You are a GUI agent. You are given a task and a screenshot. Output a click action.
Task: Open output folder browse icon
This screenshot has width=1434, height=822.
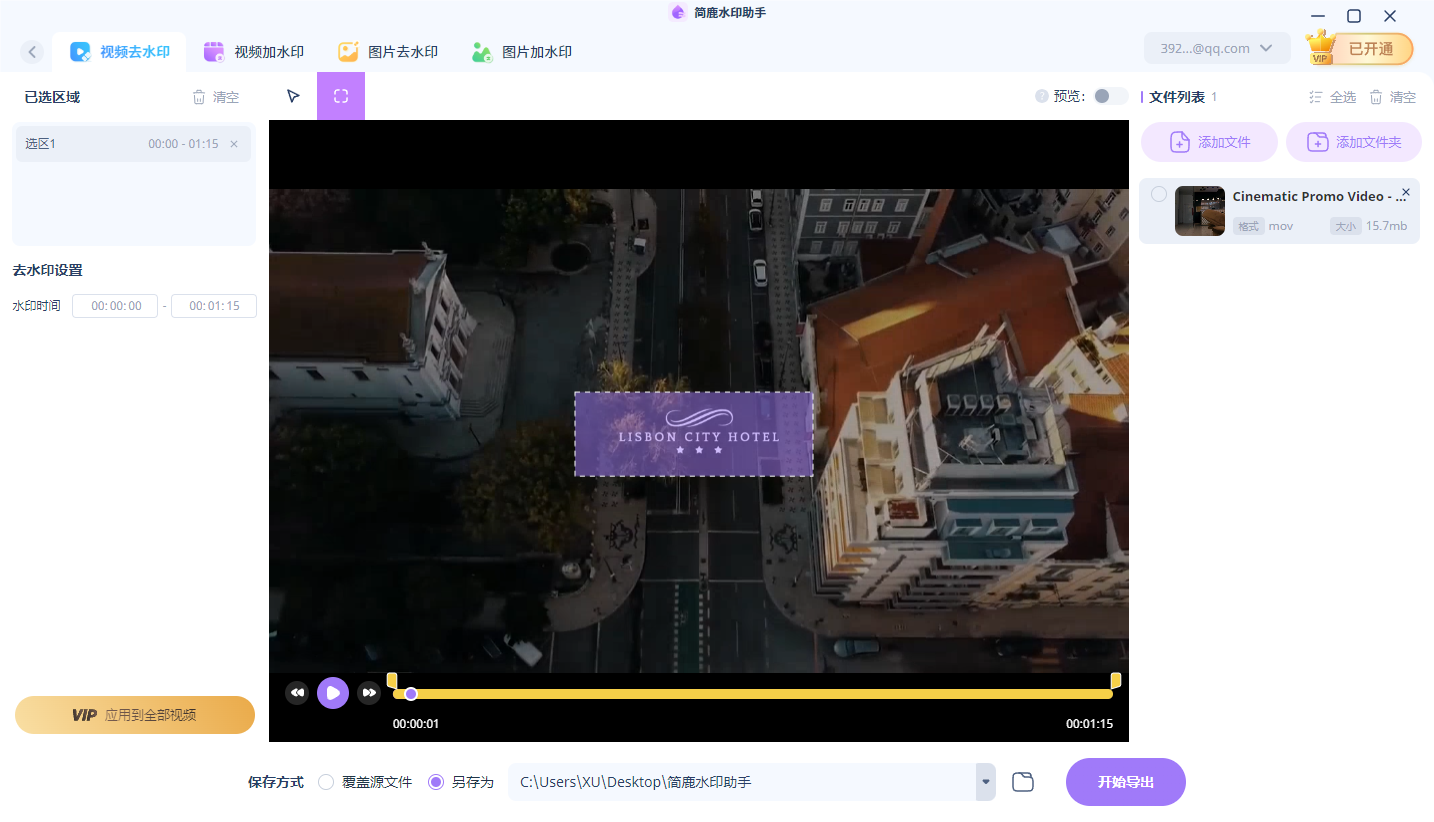click(1022, 782)
